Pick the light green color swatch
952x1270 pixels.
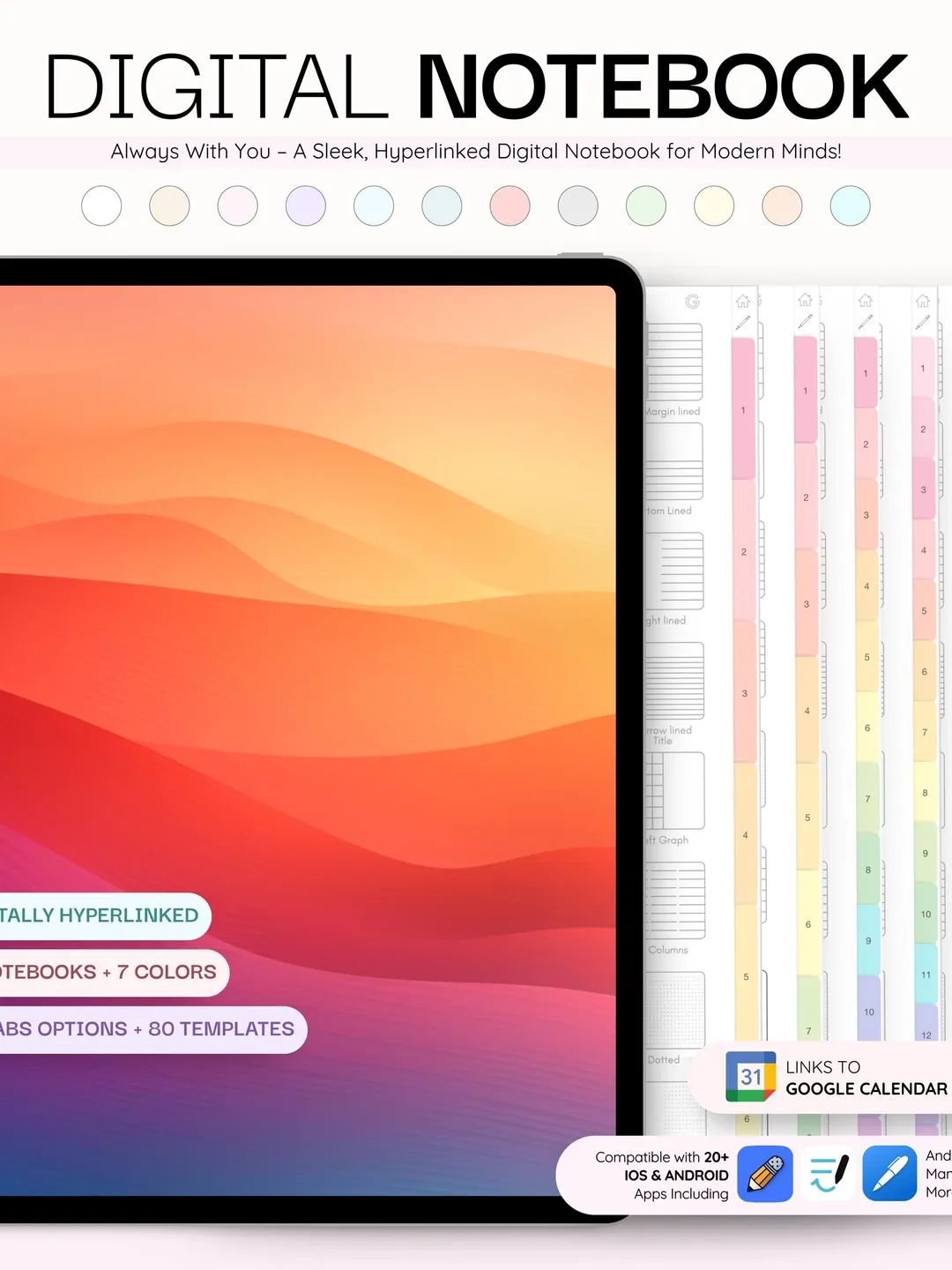[646, 205]
